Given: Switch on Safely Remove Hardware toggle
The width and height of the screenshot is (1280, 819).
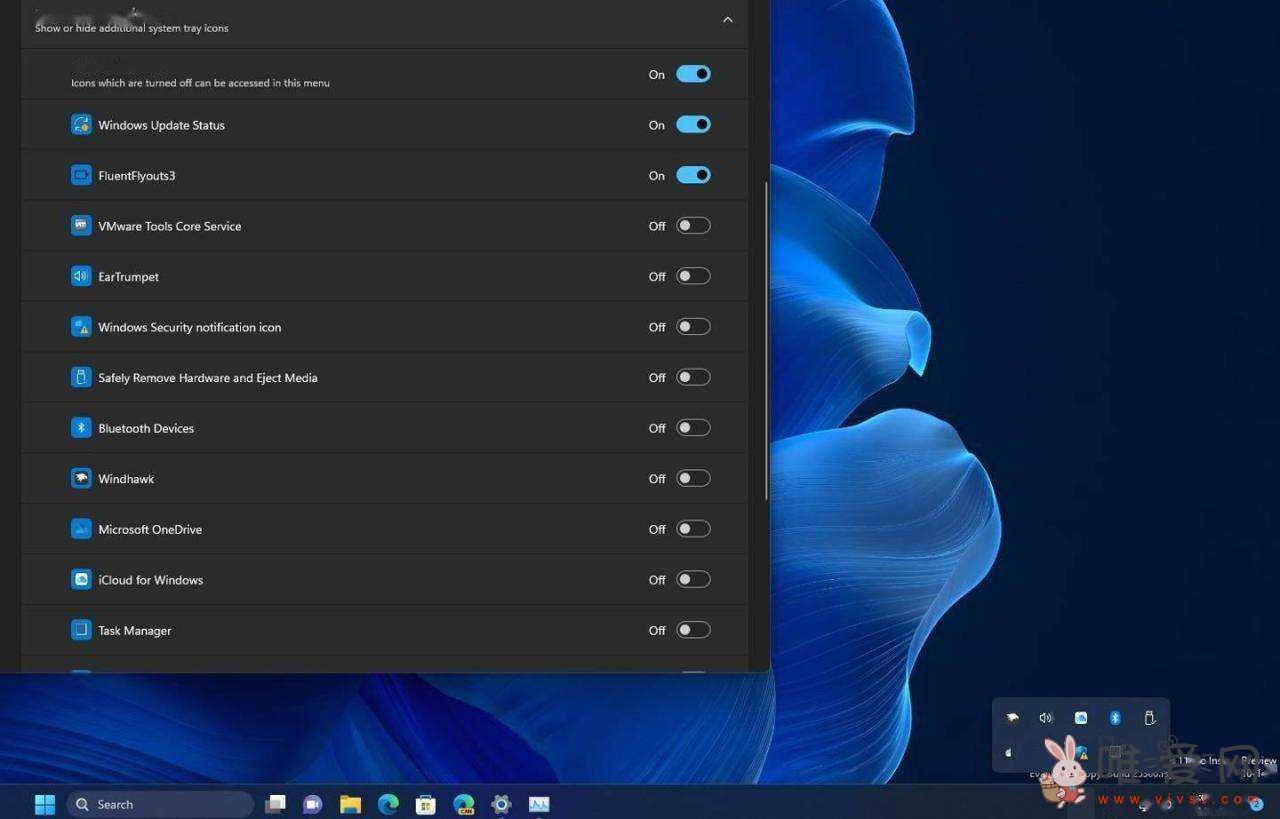Looking at the screenshot, I should click(693, 377).
